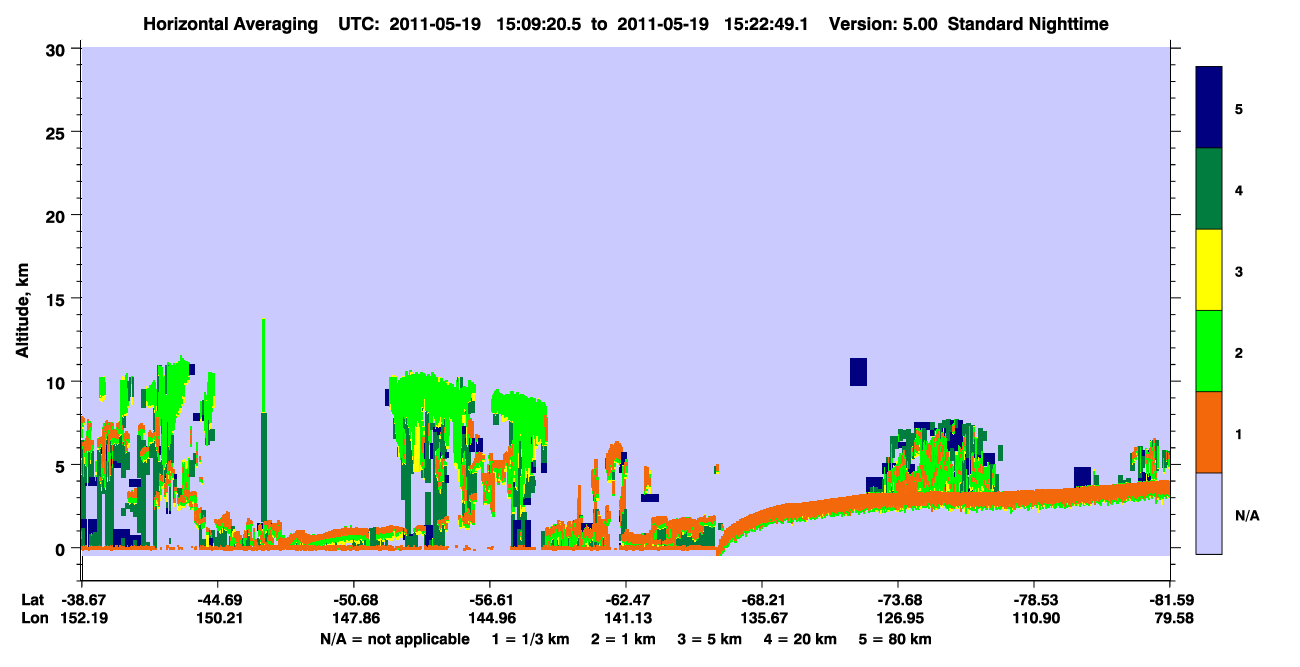The width and height of the screenshot is (1300, 667).
Task: Click the '5 = 80 km' legend text
Action: click(x=895, y=639)
